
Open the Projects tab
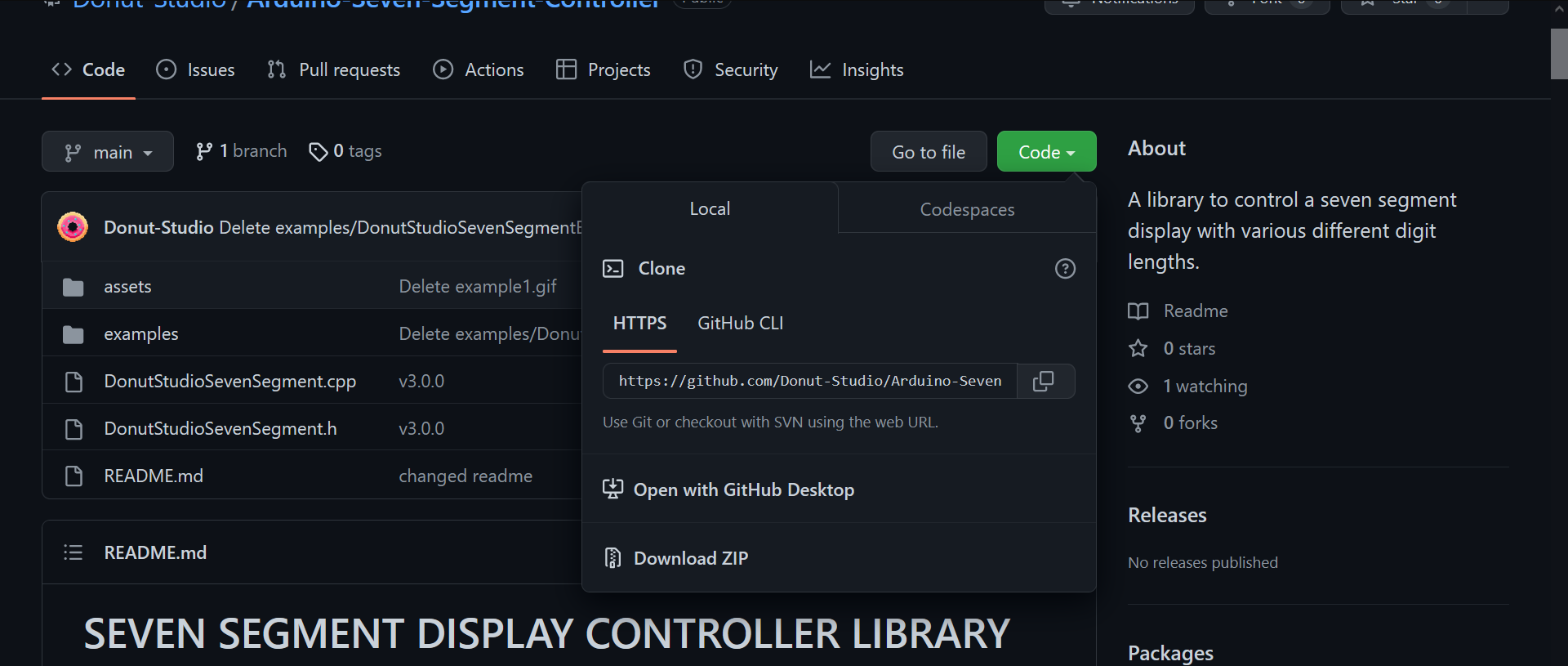pos(603,70)
